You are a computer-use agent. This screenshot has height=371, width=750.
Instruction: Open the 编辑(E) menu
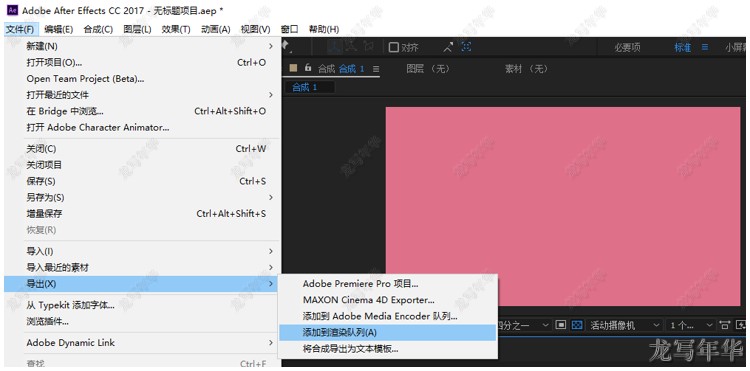pyautogui.click(x=58, y=29)
